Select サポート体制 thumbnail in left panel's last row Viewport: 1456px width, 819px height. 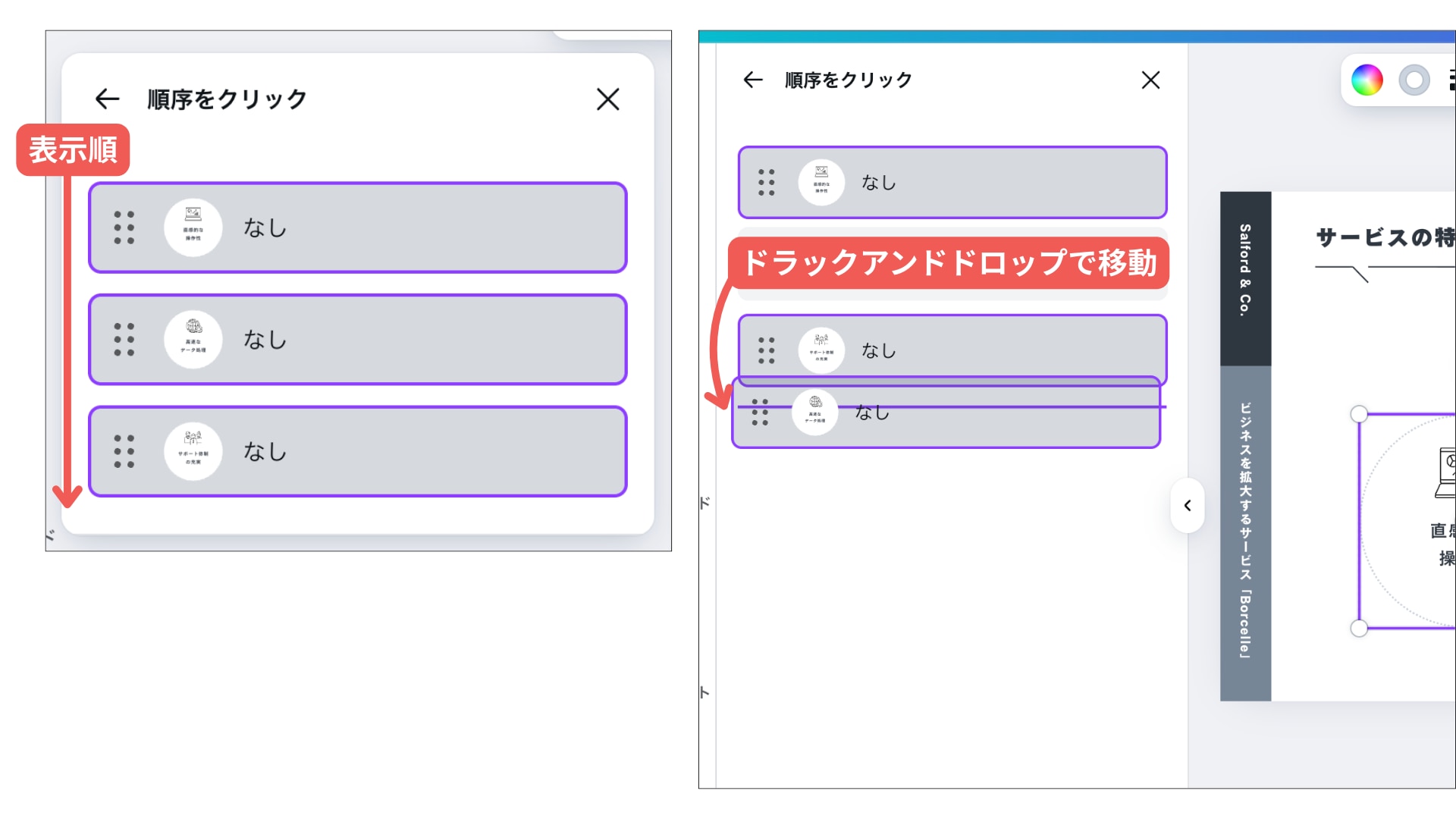(x=193, y=451)
